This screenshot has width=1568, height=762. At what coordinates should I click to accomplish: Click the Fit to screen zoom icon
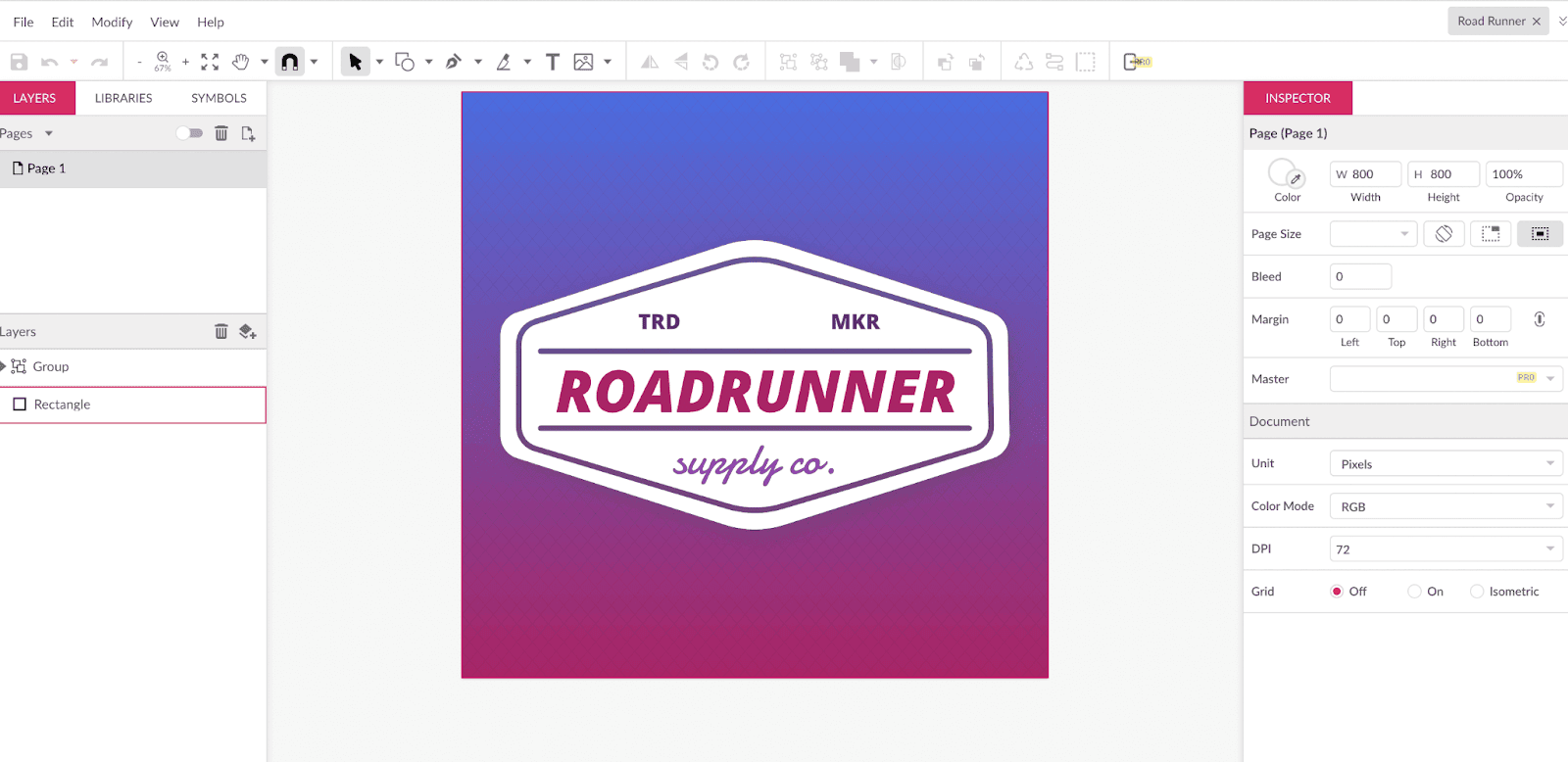[x=210, y=62]
